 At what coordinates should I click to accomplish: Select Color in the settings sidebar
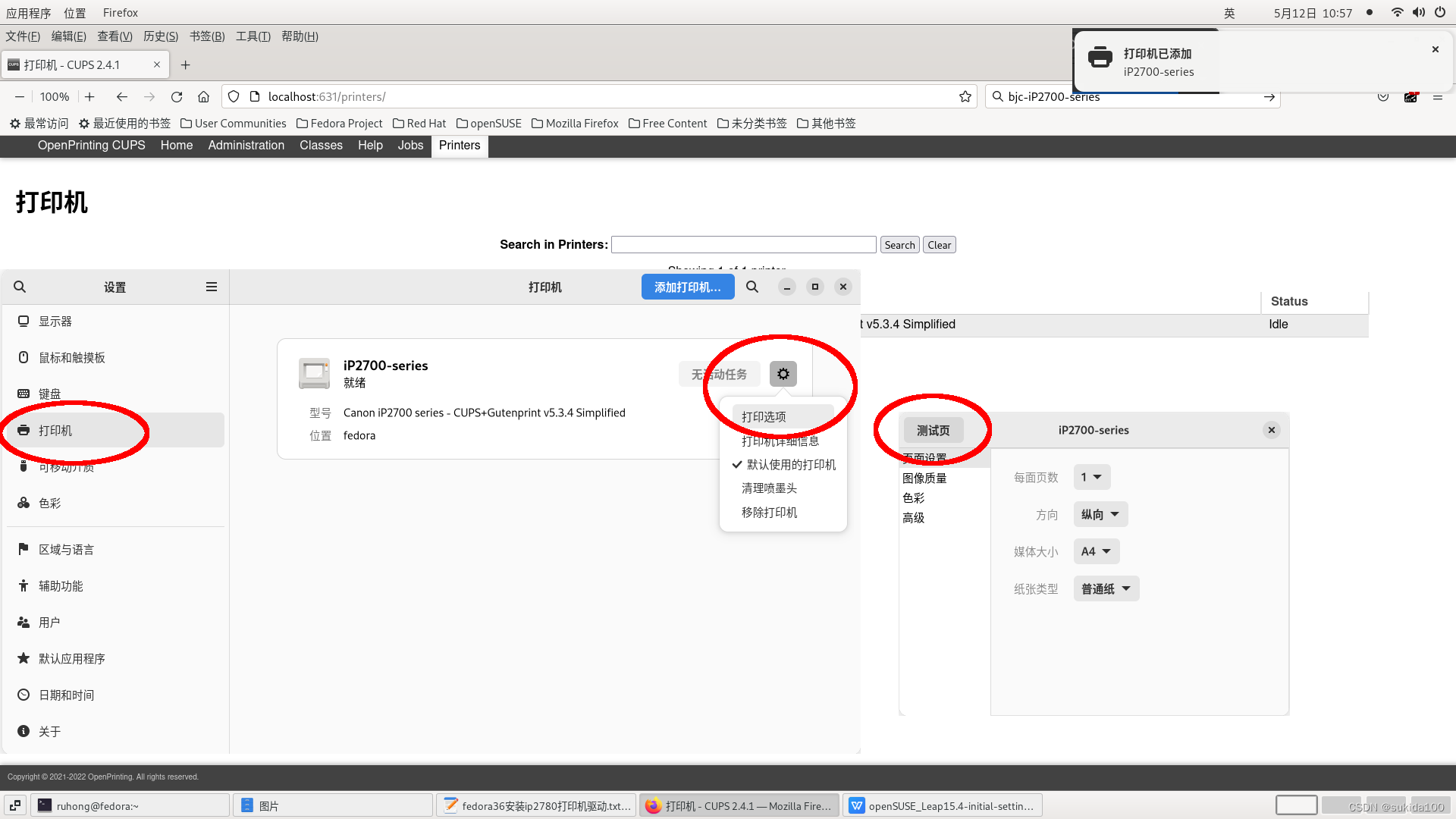[x=50, y=503]
